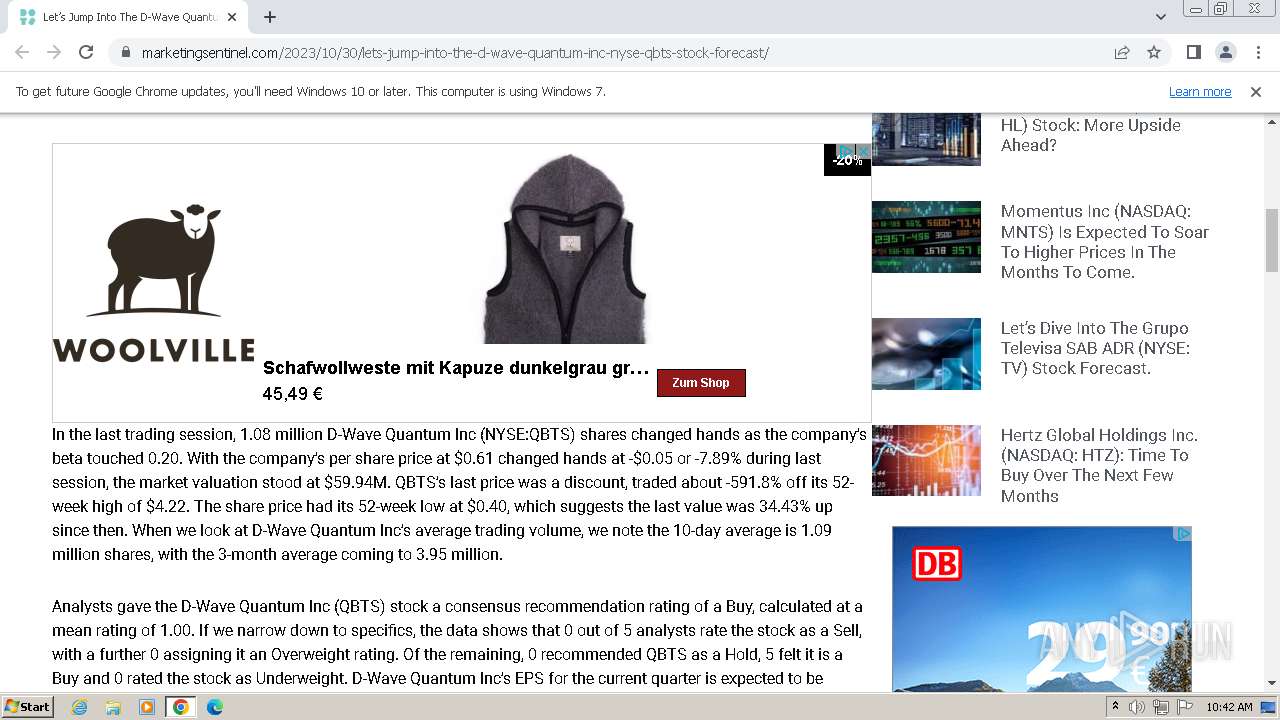Click the Momentus article thumbnail

tap(926, 237)
